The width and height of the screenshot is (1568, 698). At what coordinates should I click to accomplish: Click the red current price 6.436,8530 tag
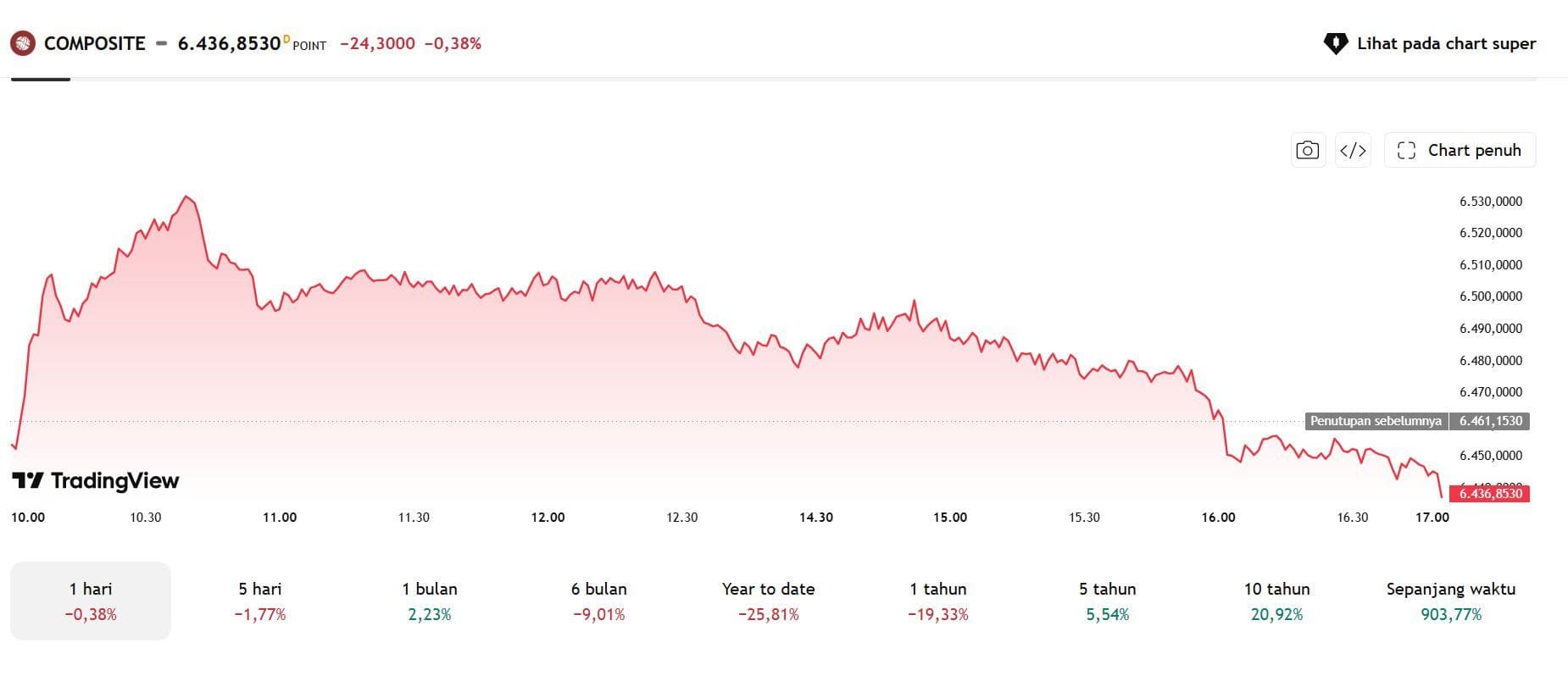point(1490,493)
